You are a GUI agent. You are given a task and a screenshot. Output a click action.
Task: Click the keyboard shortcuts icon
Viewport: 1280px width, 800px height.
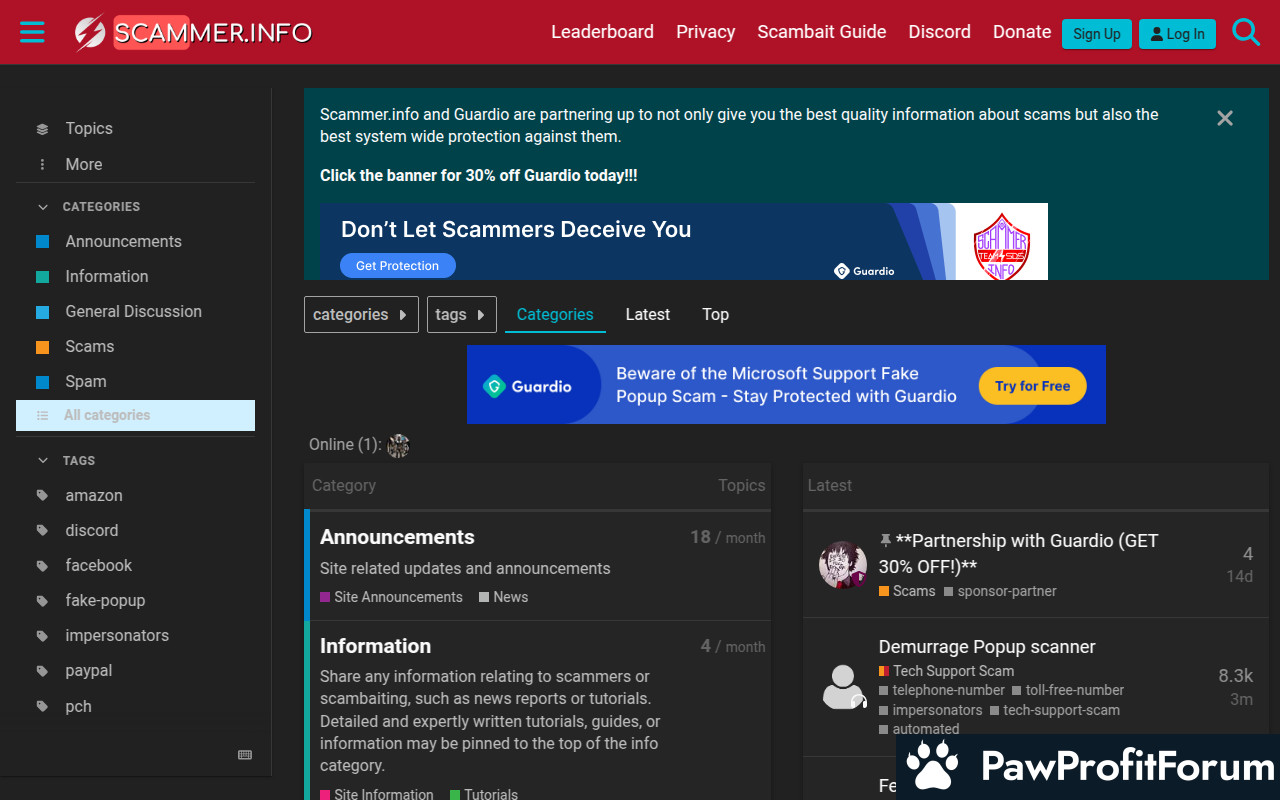tap(245, 755)
